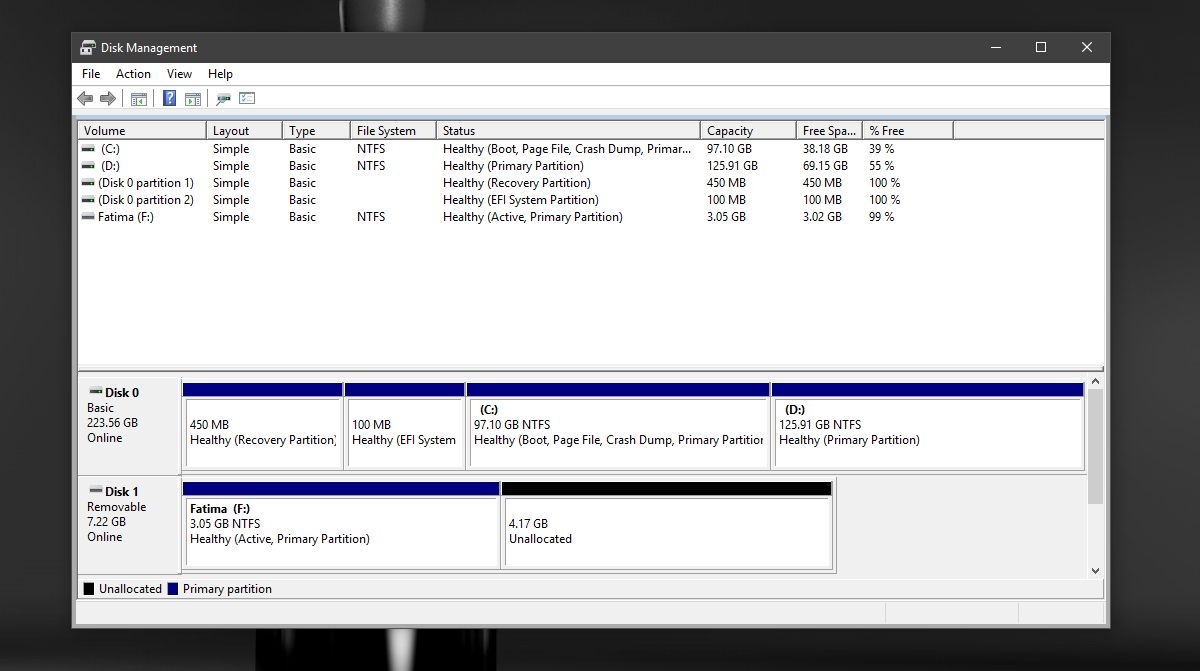Click the Forward arrow toolbar icon
The width and height of the screenshot is (1200, 671).
click(x=107, y=98)
